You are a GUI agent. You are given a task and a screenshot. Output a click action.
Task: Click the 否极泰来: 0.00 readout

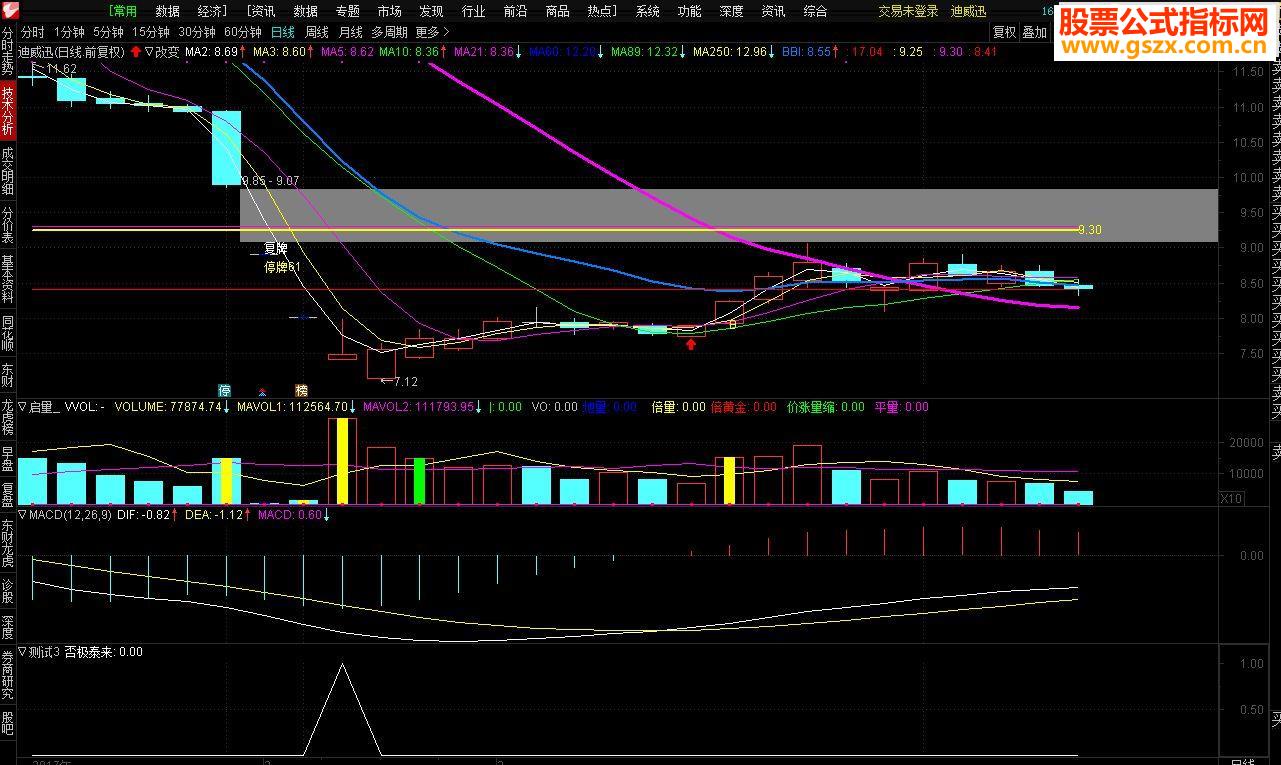(104, 652)
